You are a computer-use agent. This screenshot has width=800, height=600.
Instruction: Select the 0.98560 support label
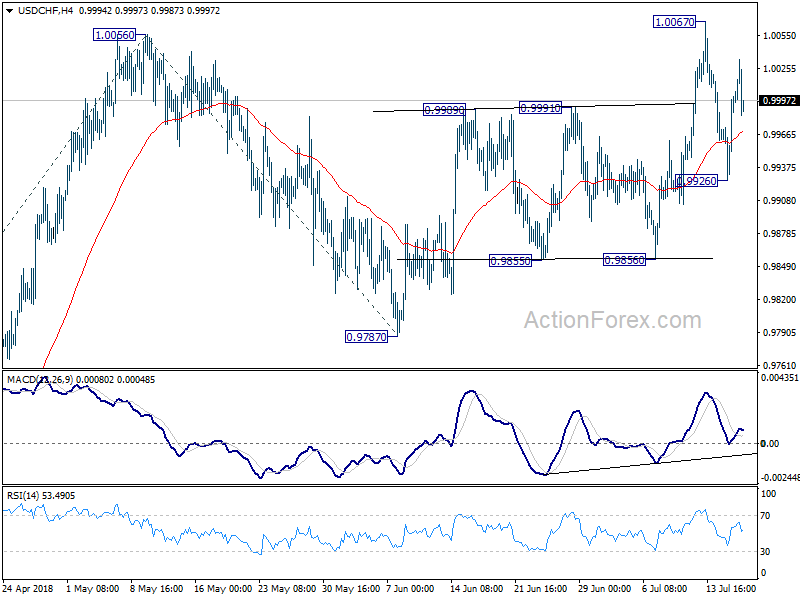pyautogui.click(x=624, y=260)
